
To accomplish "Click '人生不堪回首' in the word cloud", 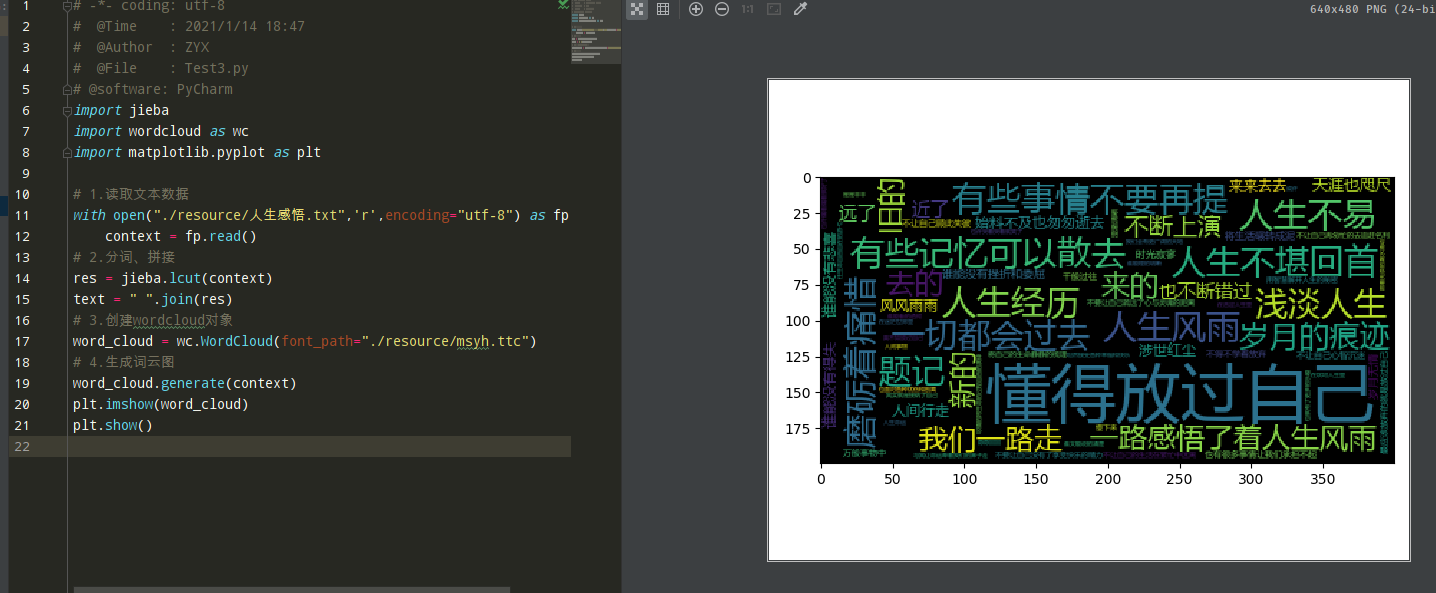I will (x=1275, y=261).
